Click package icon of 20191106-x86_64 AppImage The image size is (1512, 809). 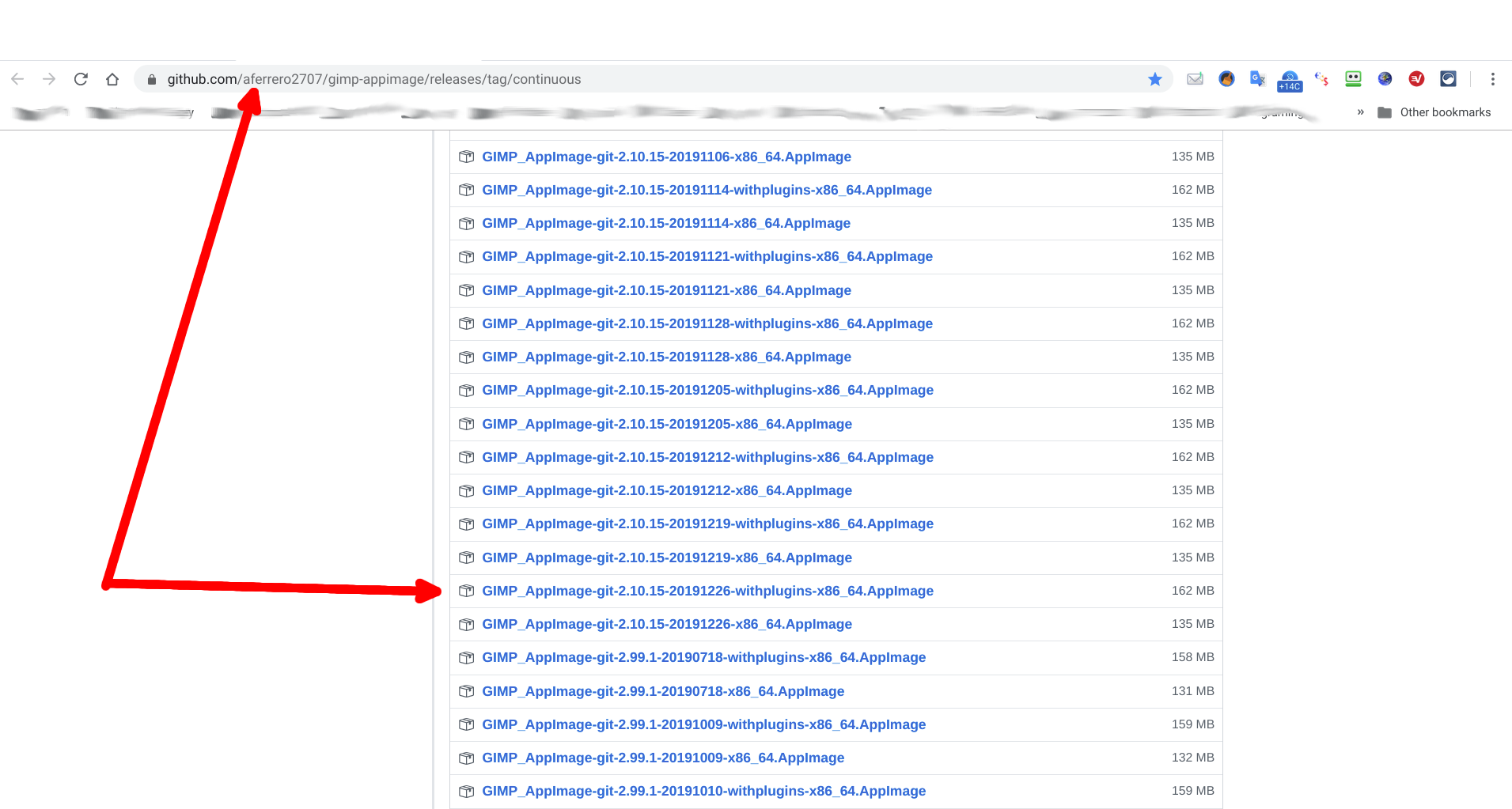click(467, 157)
